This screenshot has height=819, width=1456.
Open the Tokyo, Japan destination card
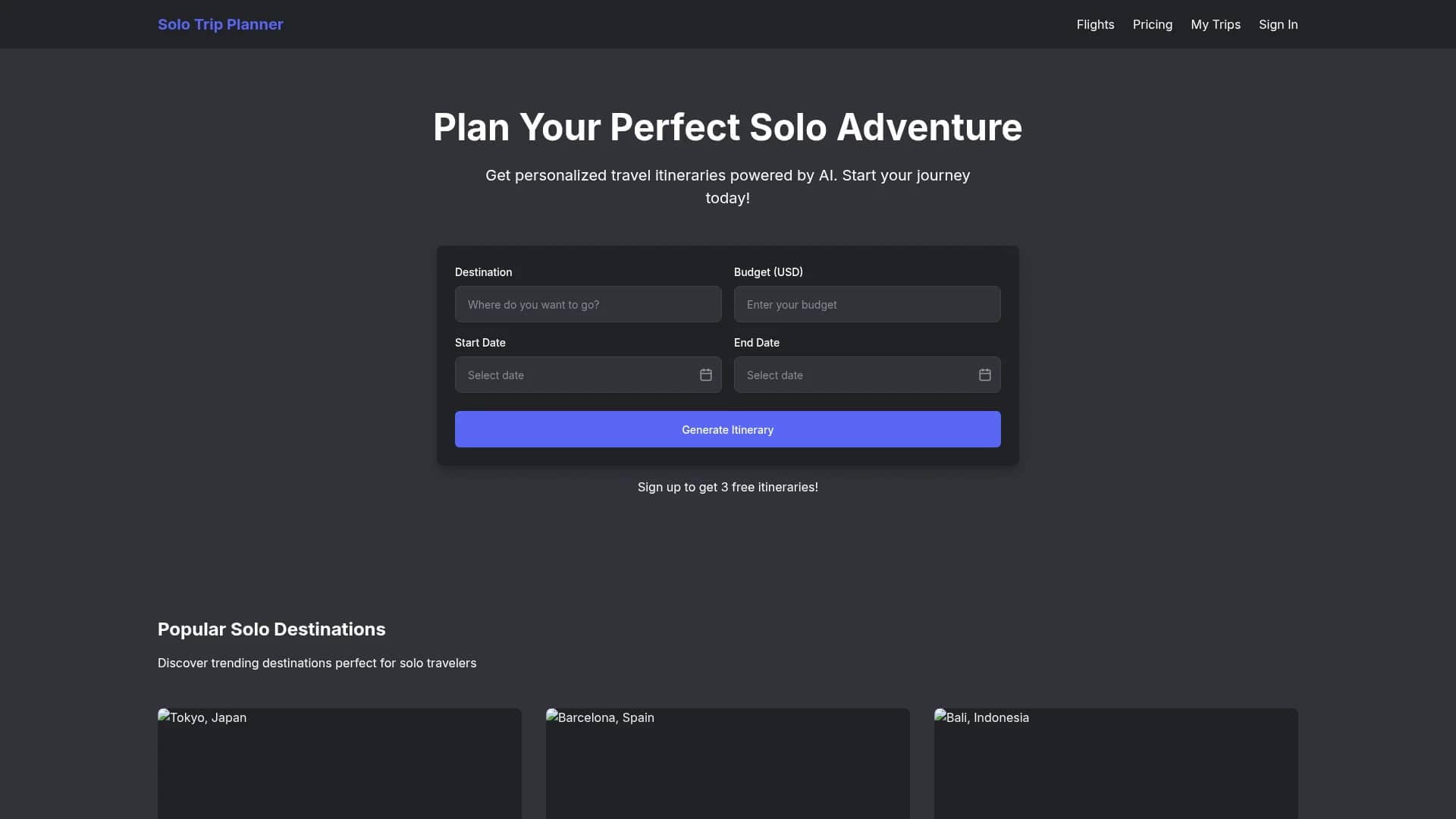coord(339,764)
